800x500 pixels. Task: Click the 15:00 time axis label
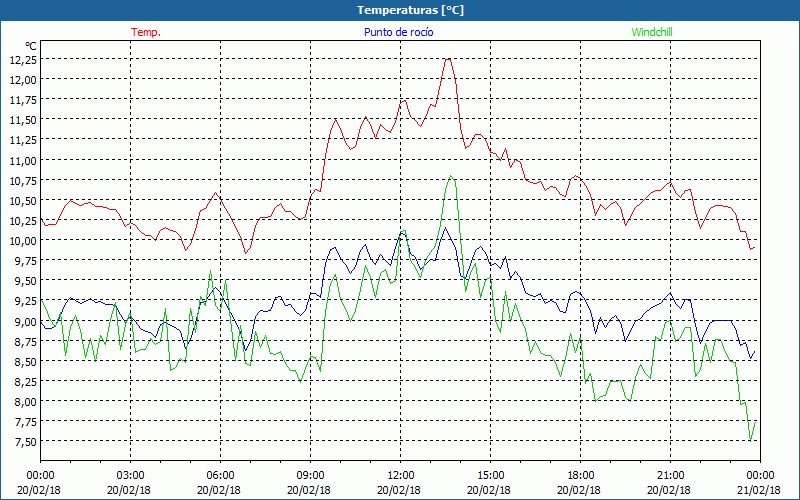(x=490, y=476)
